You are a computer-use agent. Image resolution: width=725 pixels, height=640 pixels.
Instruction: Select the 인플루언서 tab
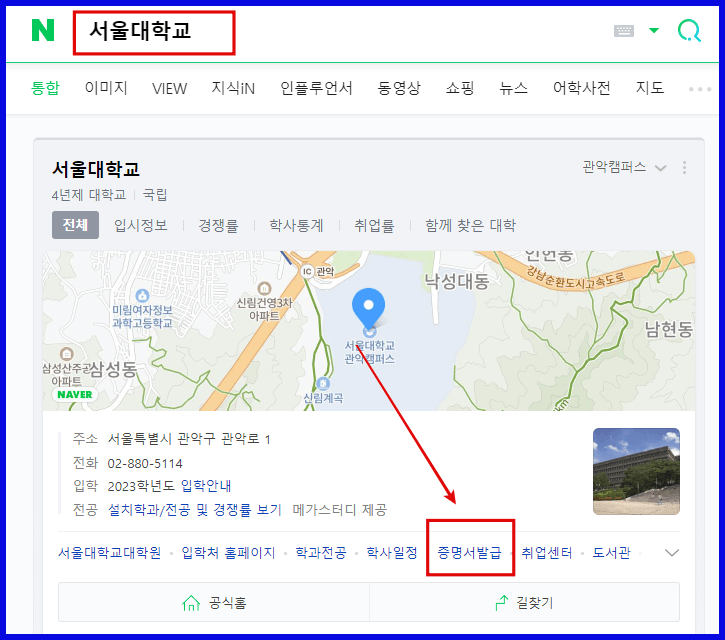[x=316, y=88]
